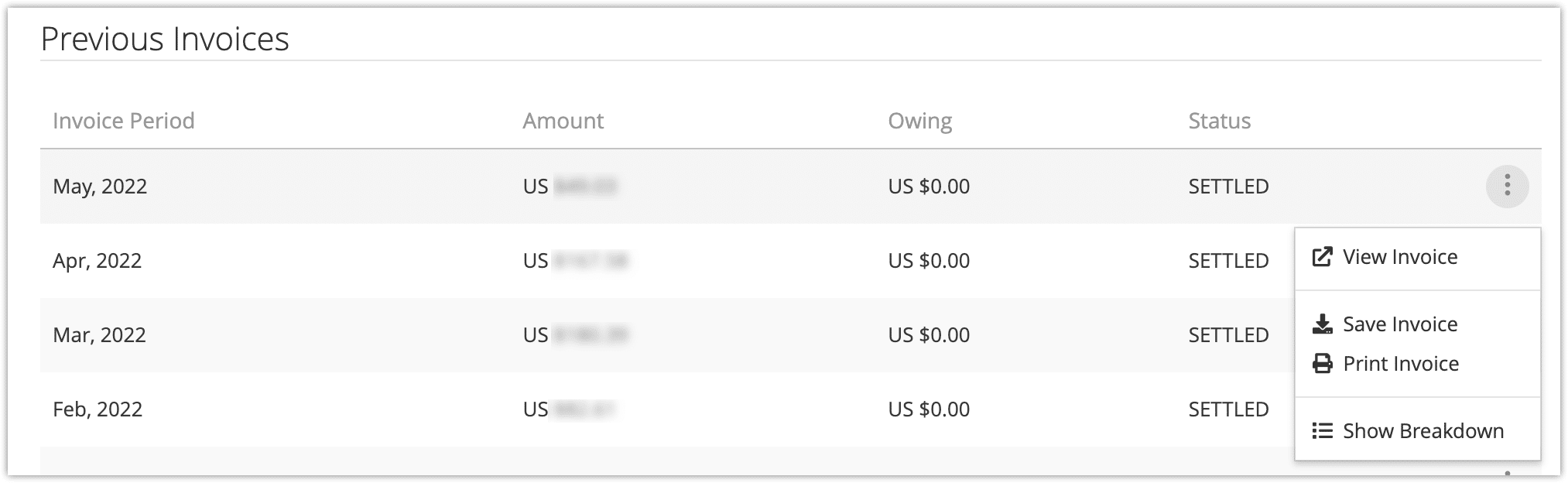Open the three-dot menu for May, 2022
The image size is (1568, 483).
coord(1507,187)
